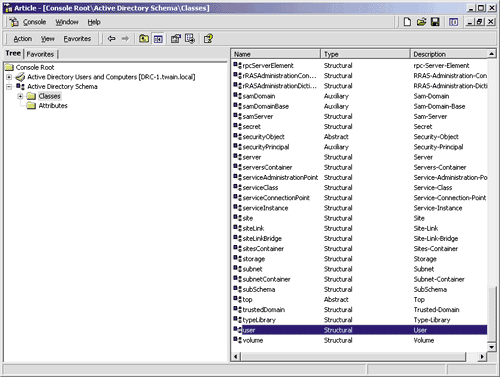Click the New console page icon
The height and width of the screenshot is (377, 500).
click(x=407, y=22)
